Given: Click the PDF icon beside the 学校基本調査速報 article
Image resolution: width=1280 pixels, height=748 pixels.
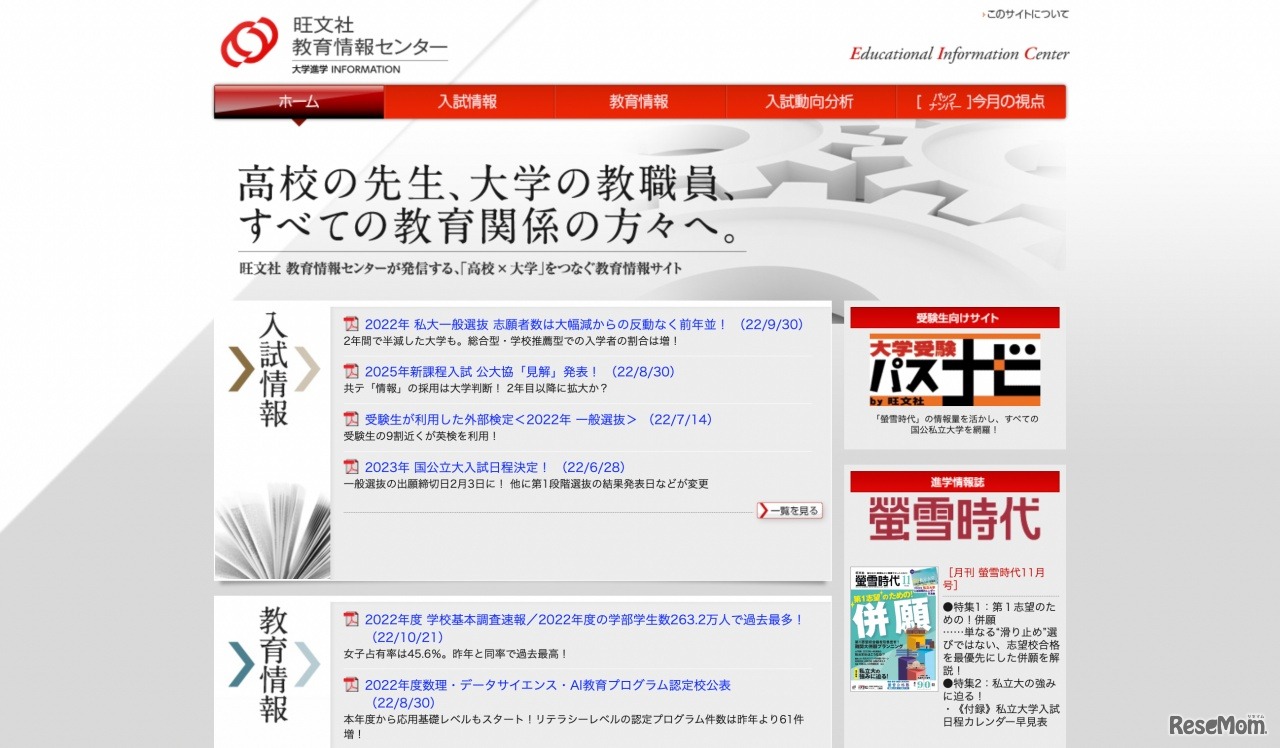Looking at the screenshot, I should pyautogui.click(x=350, y=619).
